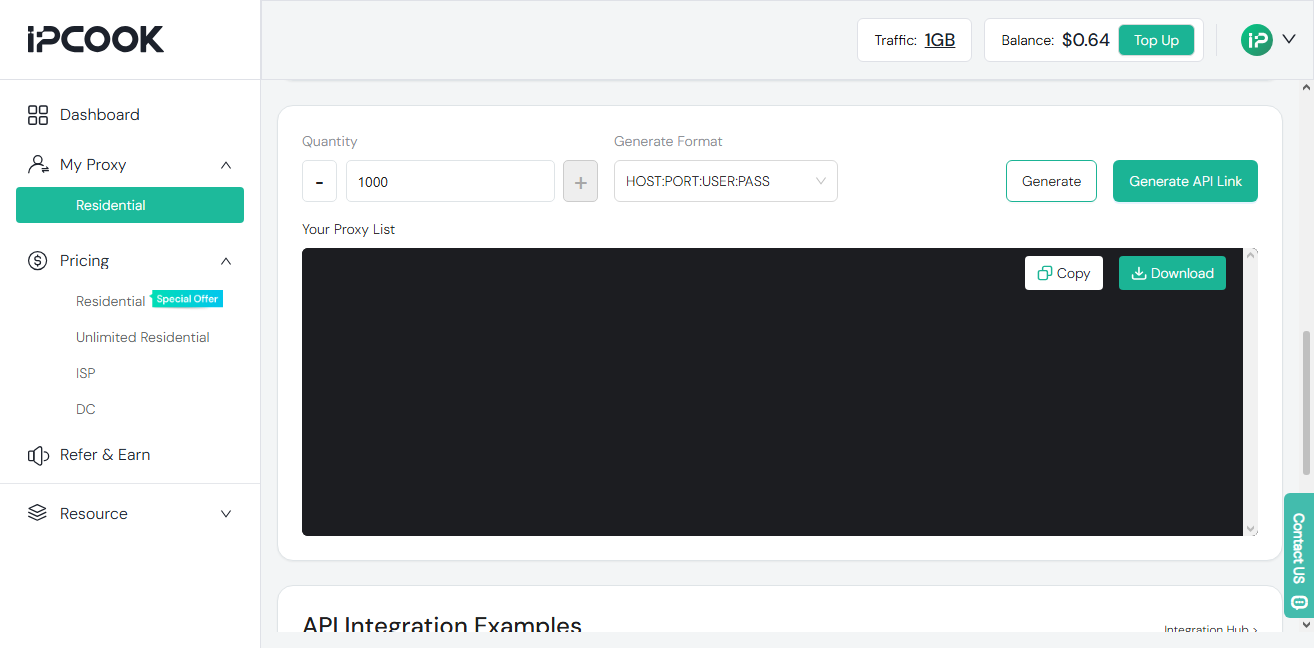Increase quantity with the plus button
Image resolution: width=1314 pixels, height=648 pixels.
tap(580, 181)
